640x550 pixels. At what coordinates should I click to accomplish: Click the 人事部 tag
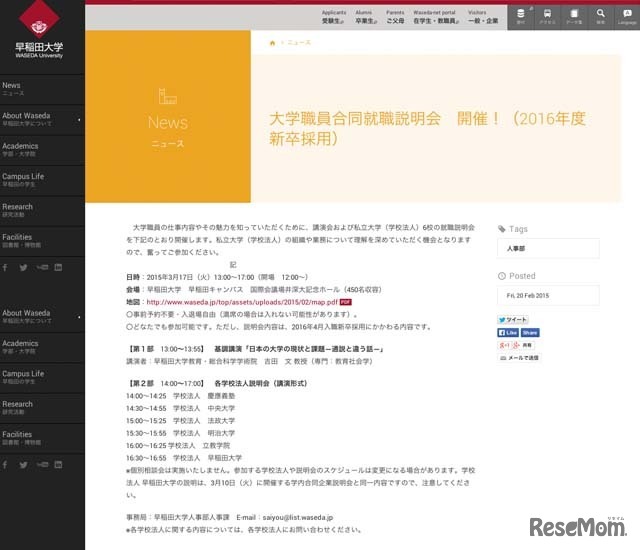tap(517, 247)
